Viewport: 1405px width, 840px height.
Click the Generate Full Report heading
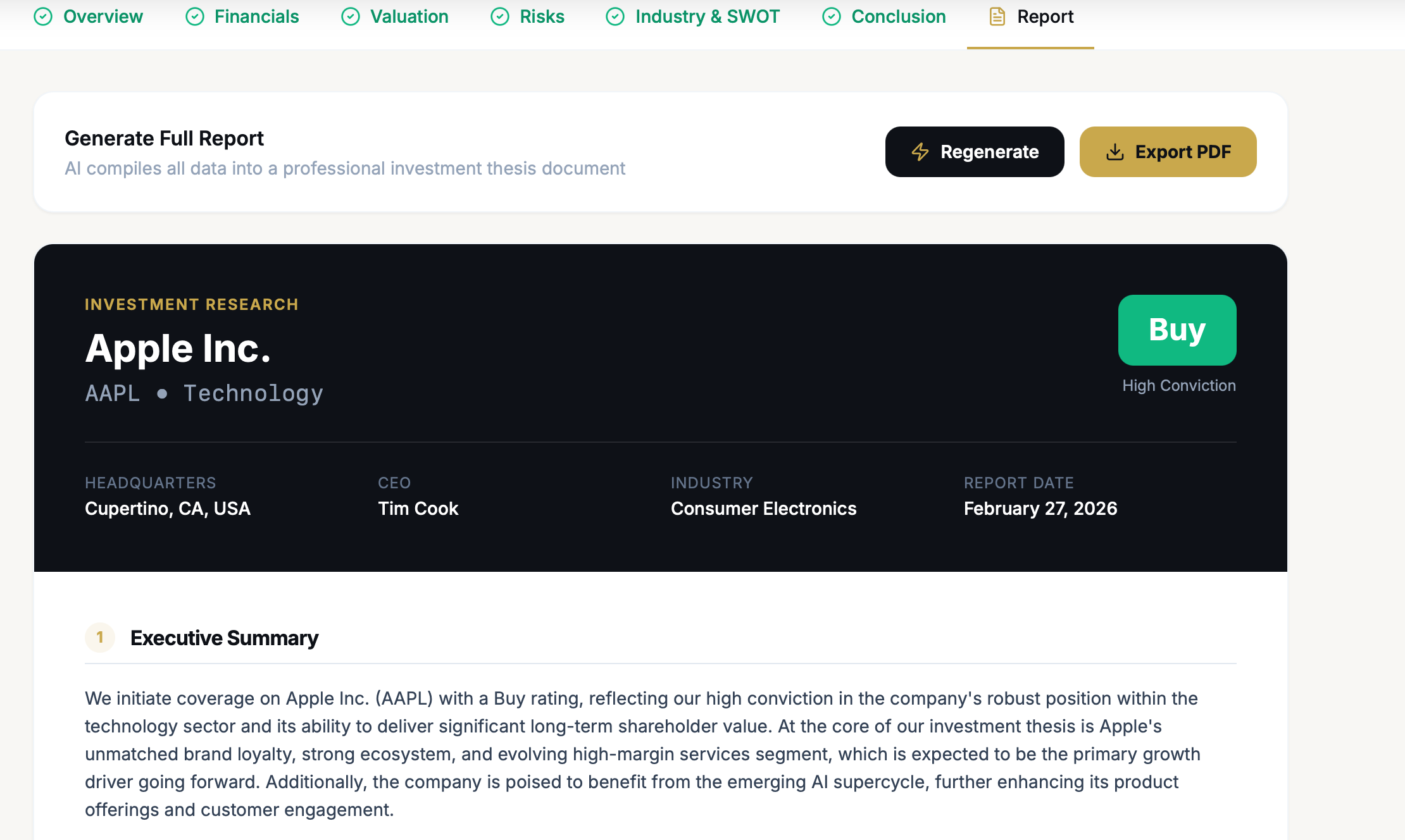click(164, 138)
